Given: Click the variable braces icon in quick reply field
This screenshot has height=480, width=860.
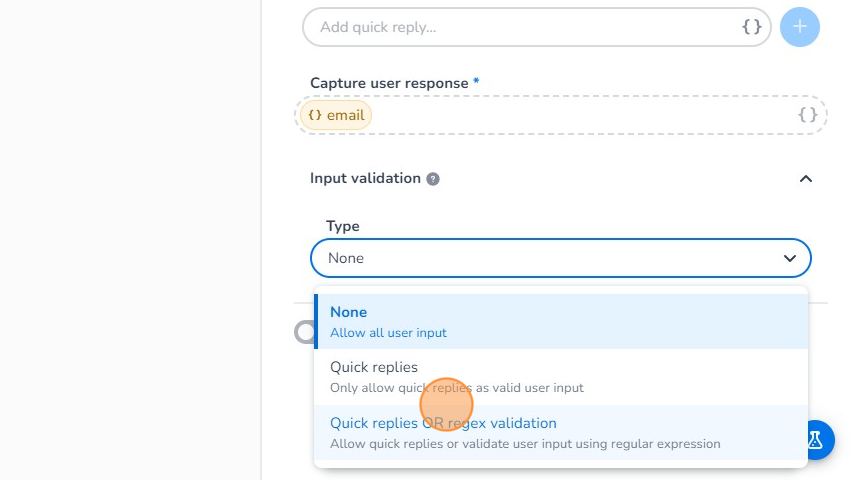Looking at the screenshot, I should [x=752, y=27].
